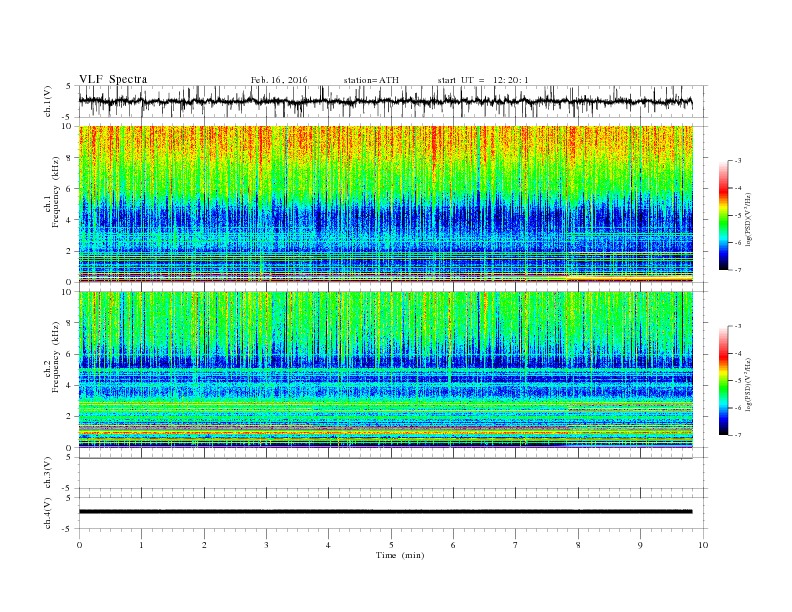The image size is (792, 612).
Task: Select the ch.2 colorbar log(PSD) label
Action: click(x=749, y=384)
